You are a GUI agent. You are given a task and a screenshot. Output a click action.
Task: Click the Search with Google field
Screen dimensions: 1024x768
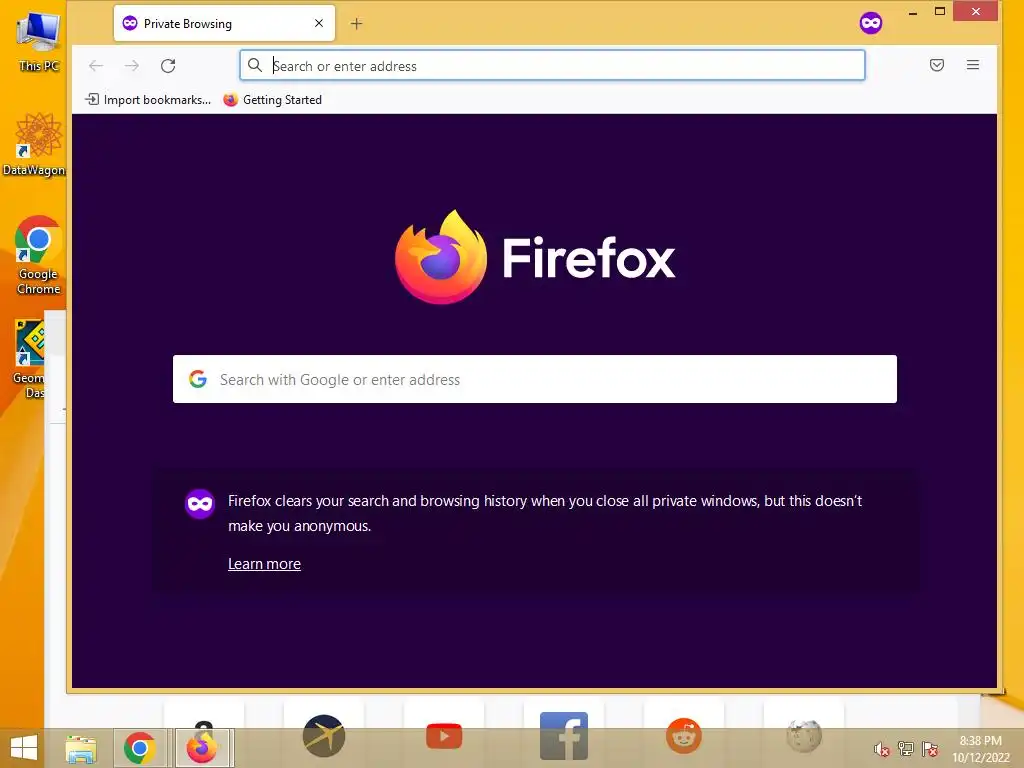click(535, 379)
